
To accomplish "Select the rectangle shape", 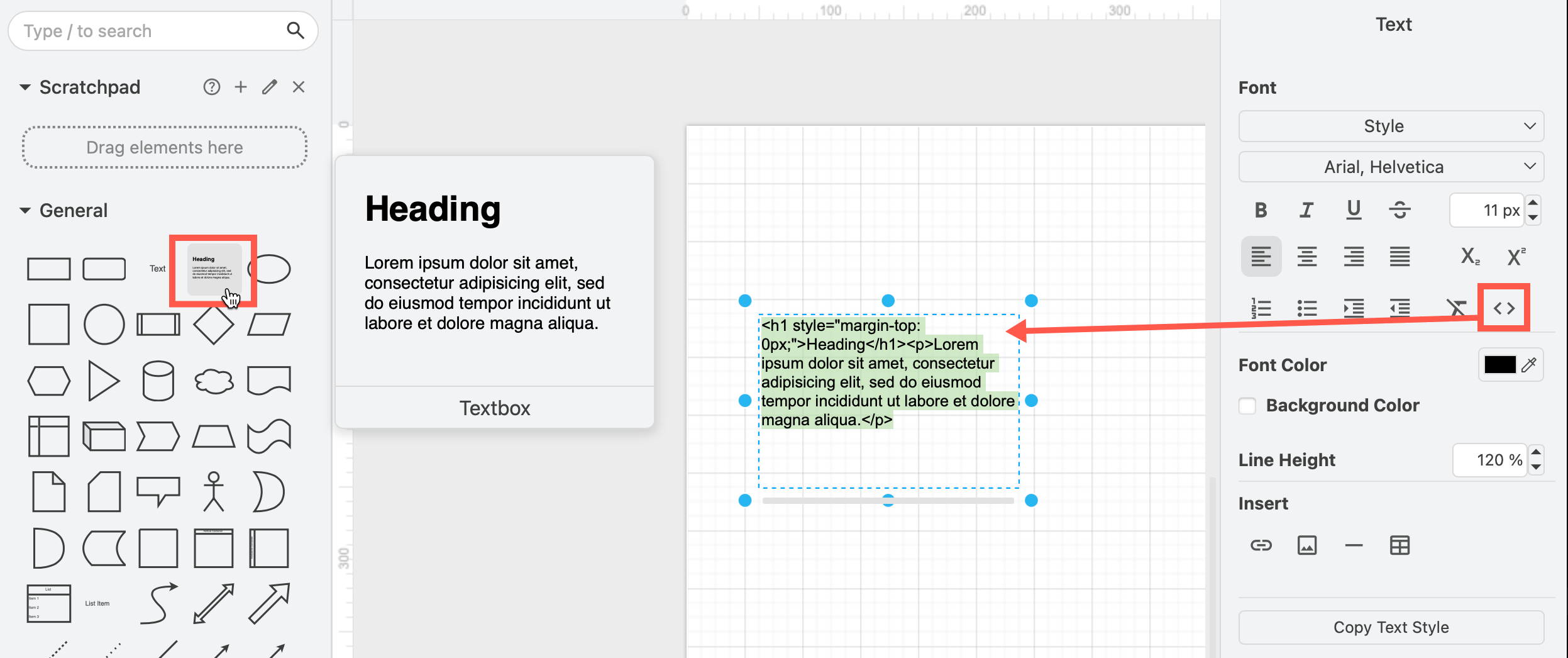I will click(49, 269).
